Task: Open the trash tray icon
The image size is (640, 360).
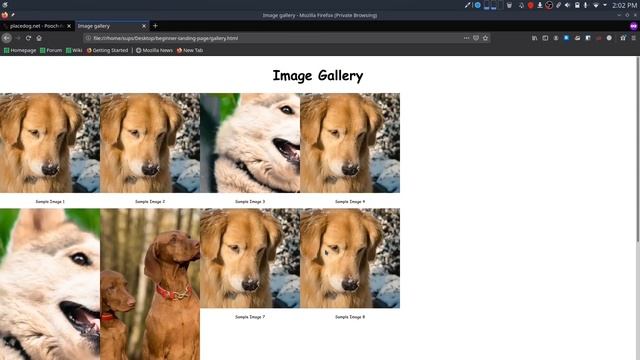Action: click(509, 5)
